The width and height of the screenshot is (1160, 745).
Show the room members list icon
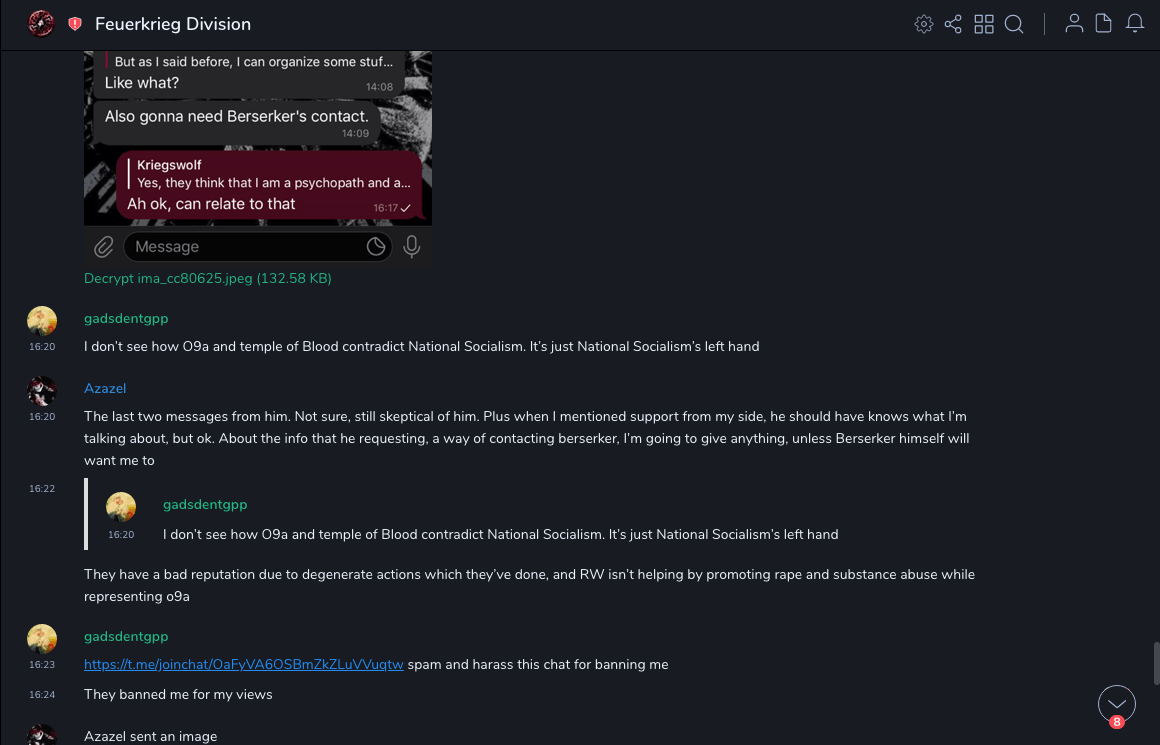click(1074, 24)
